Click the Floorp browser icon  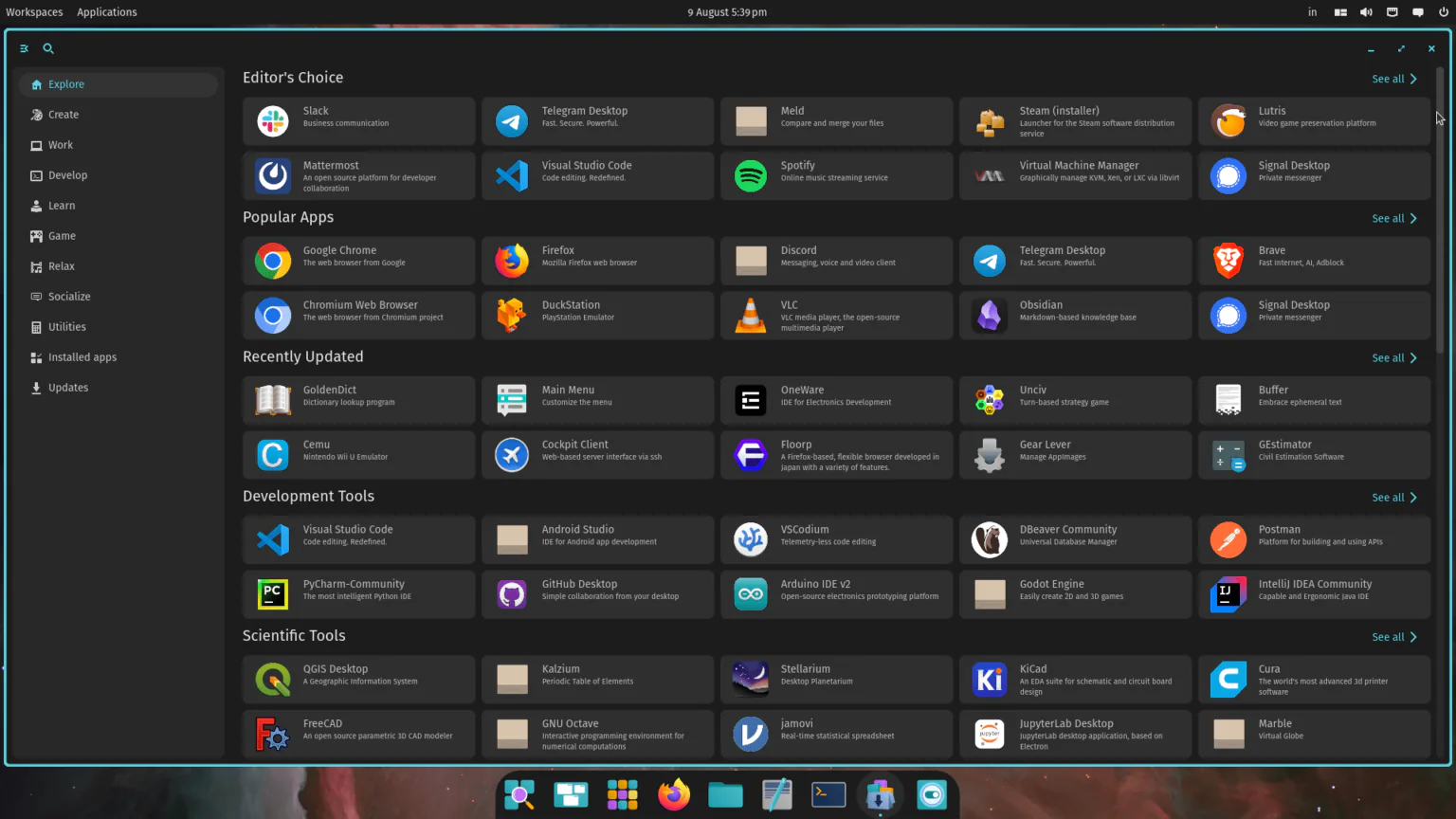tap(751, 455)
